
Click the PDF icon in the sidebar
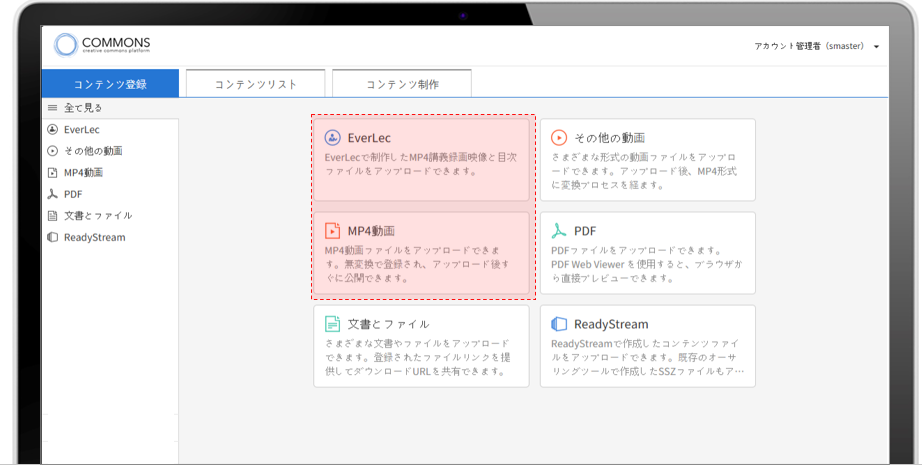click(52, 194)
